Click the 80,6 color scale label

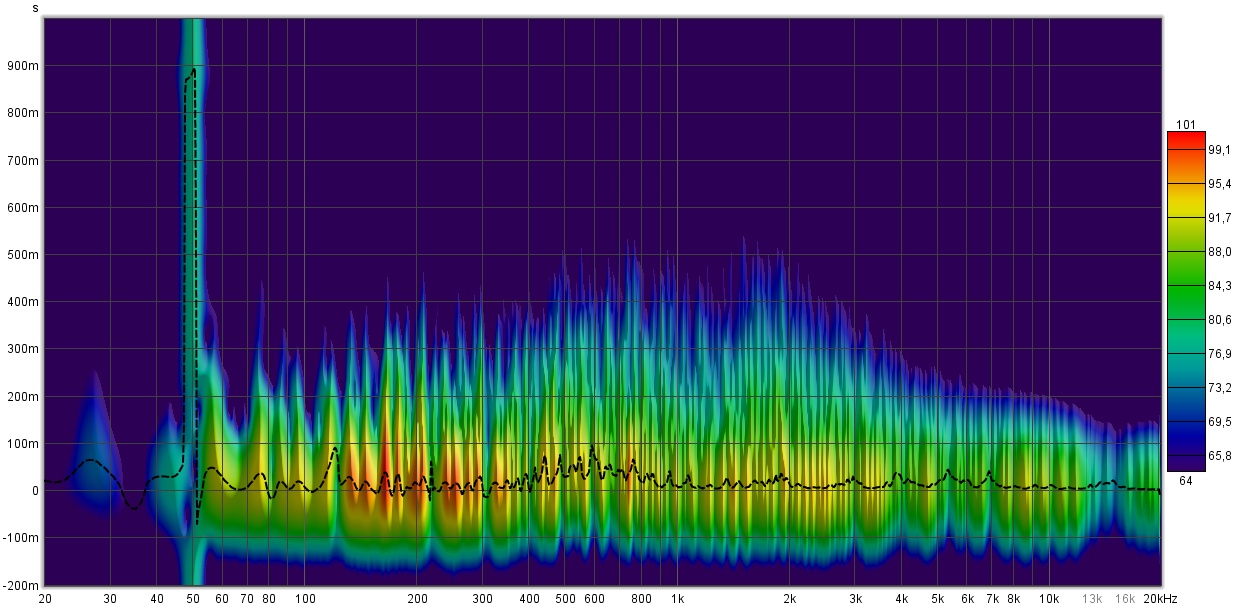coord(1220,320)
